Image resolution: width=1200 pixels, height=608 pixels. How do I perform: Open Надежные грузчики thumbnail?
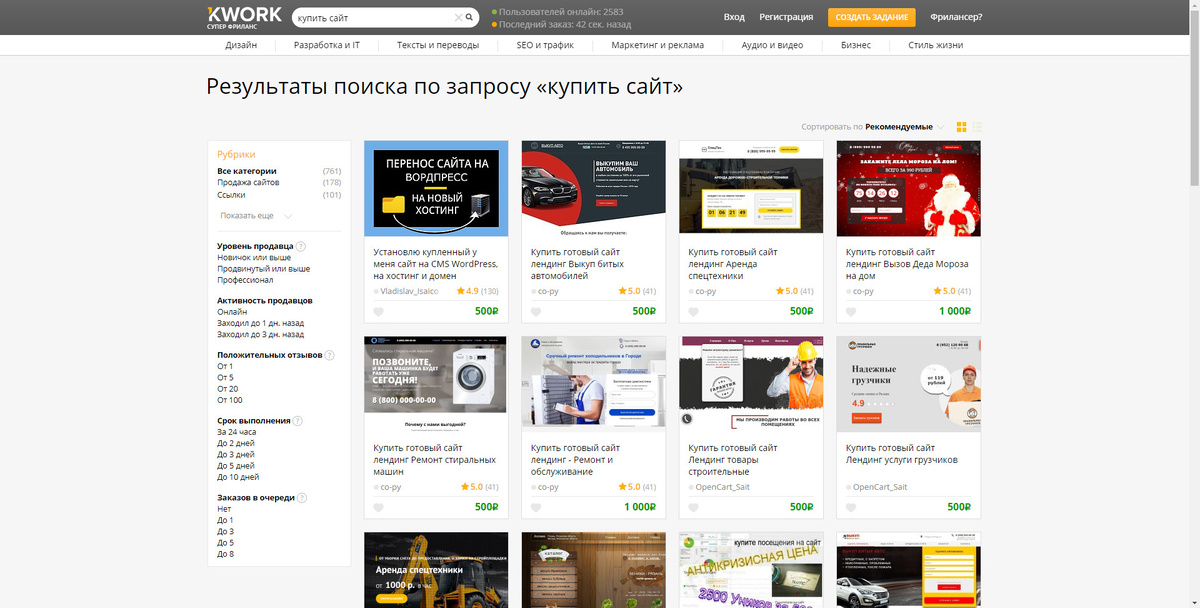click(908, 384)
